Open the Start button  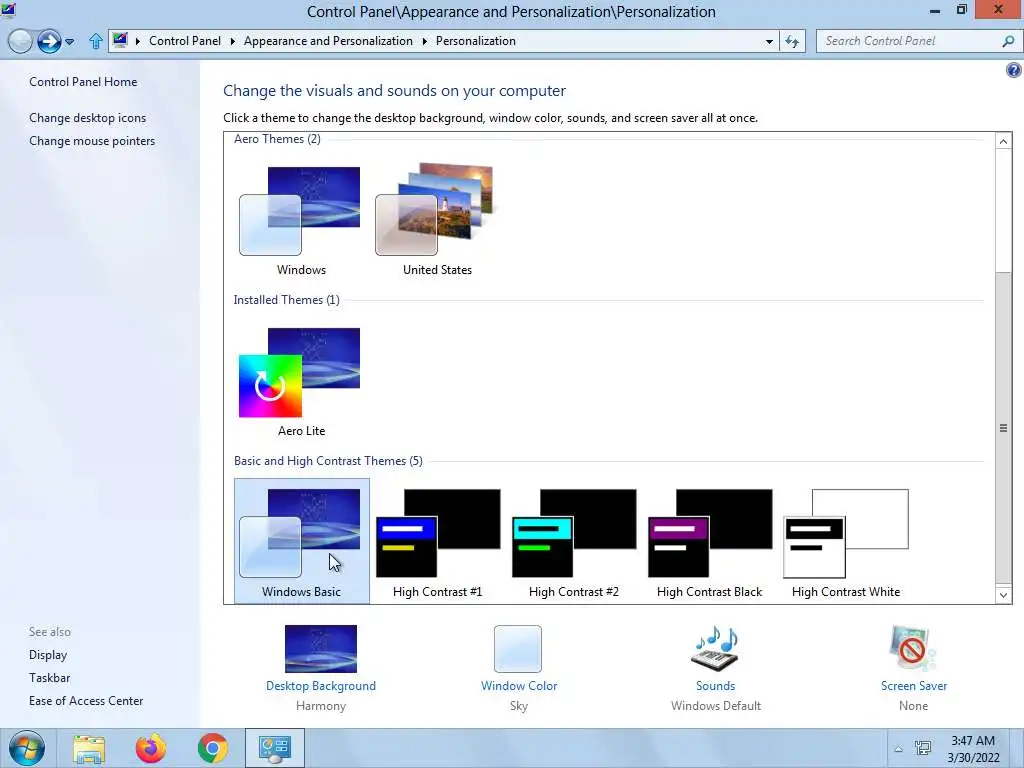pos(27,748)
